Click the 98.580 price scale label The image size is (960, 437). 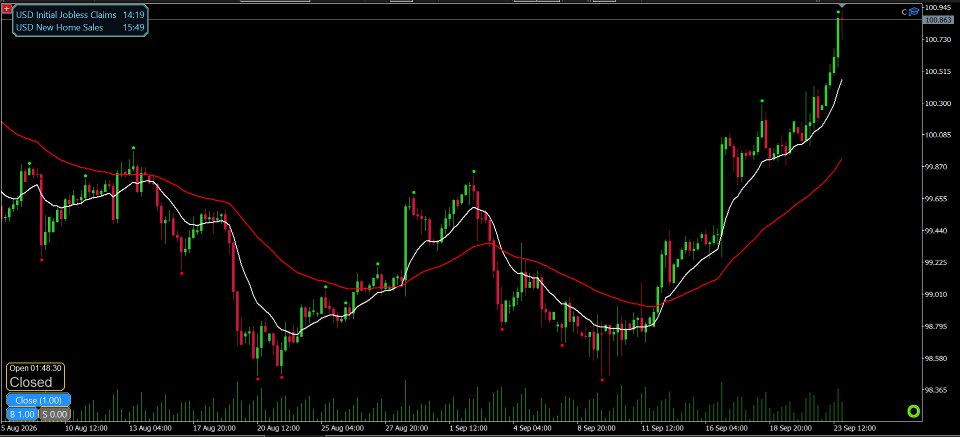pos(936,358)
